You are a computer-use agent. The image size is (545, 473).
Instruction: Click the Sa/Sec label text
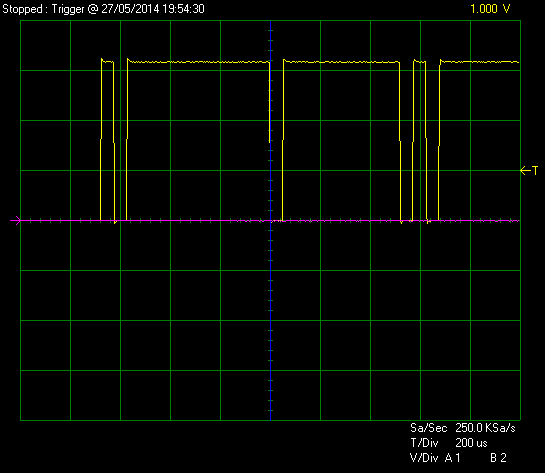point(429,428)
